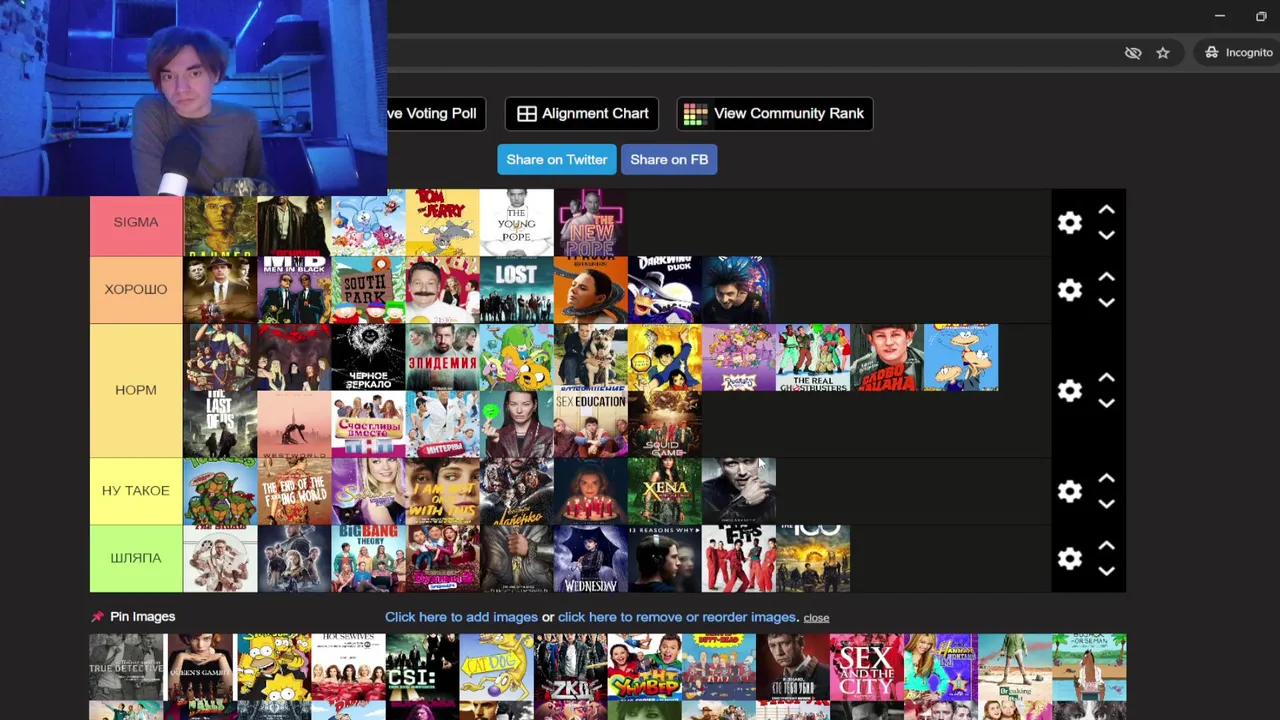Move НОРМ tier row down

pyautogui.click(x=1106, y=403)
